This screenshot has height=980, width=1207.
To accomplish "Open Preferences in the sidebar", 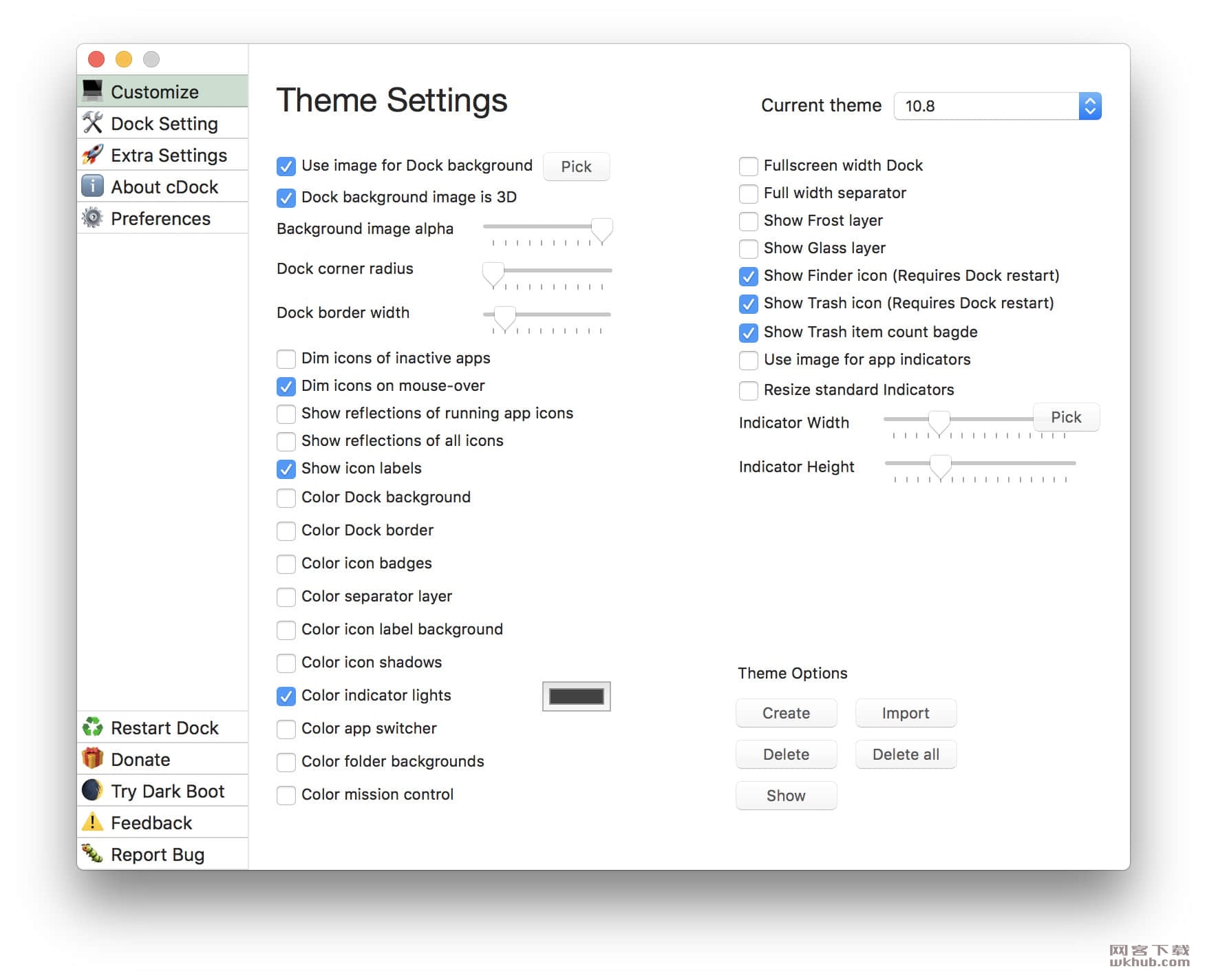I will coord(162,217).
